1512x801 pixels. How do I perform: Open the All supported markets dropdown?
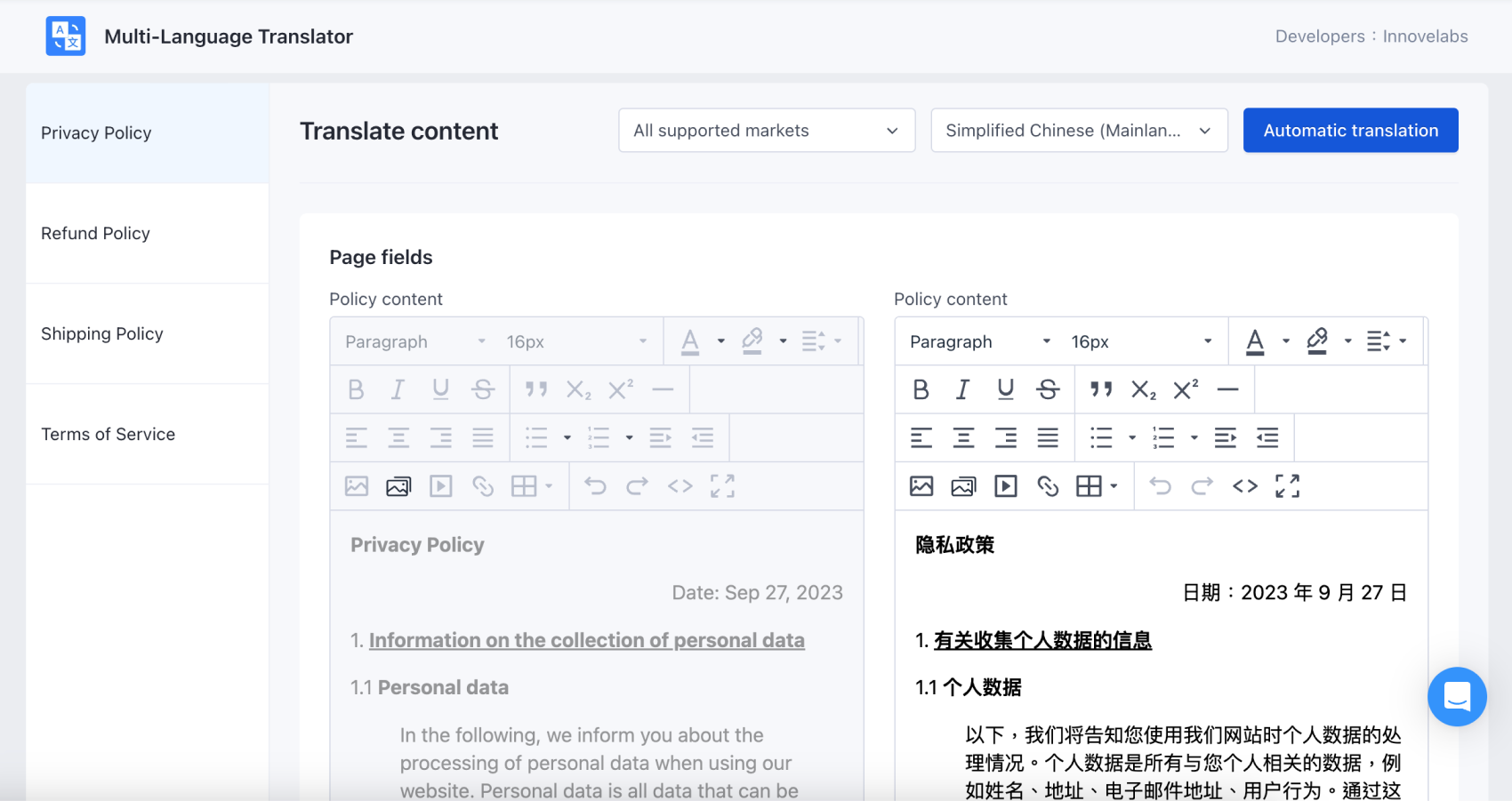coord(766,131)
